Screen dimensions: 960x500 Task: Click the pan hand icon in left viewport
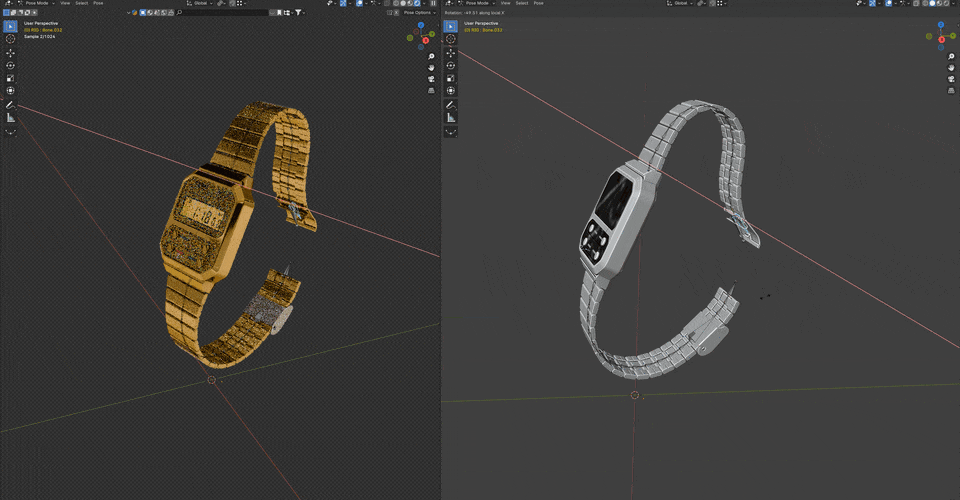tap(431, 68)
